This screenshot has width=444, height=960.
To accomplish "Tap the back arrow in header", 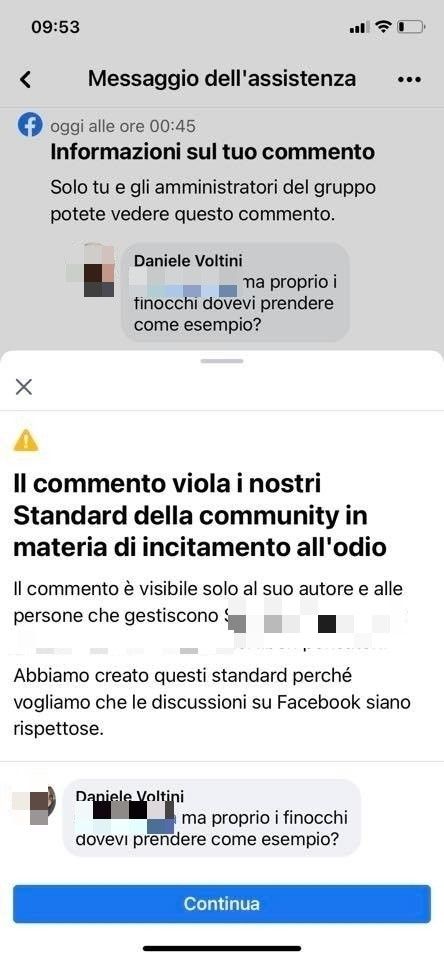I will coord(26,80).
